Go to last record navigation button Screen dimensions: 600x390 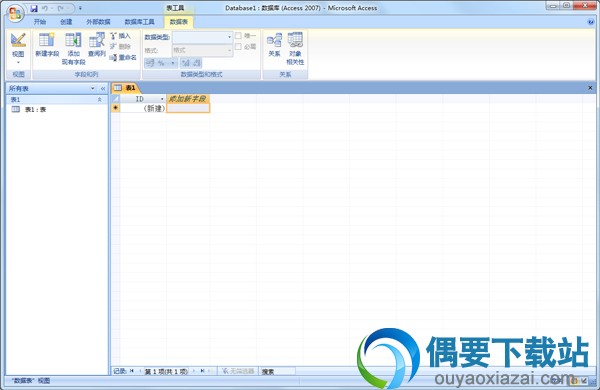(202, 371)
